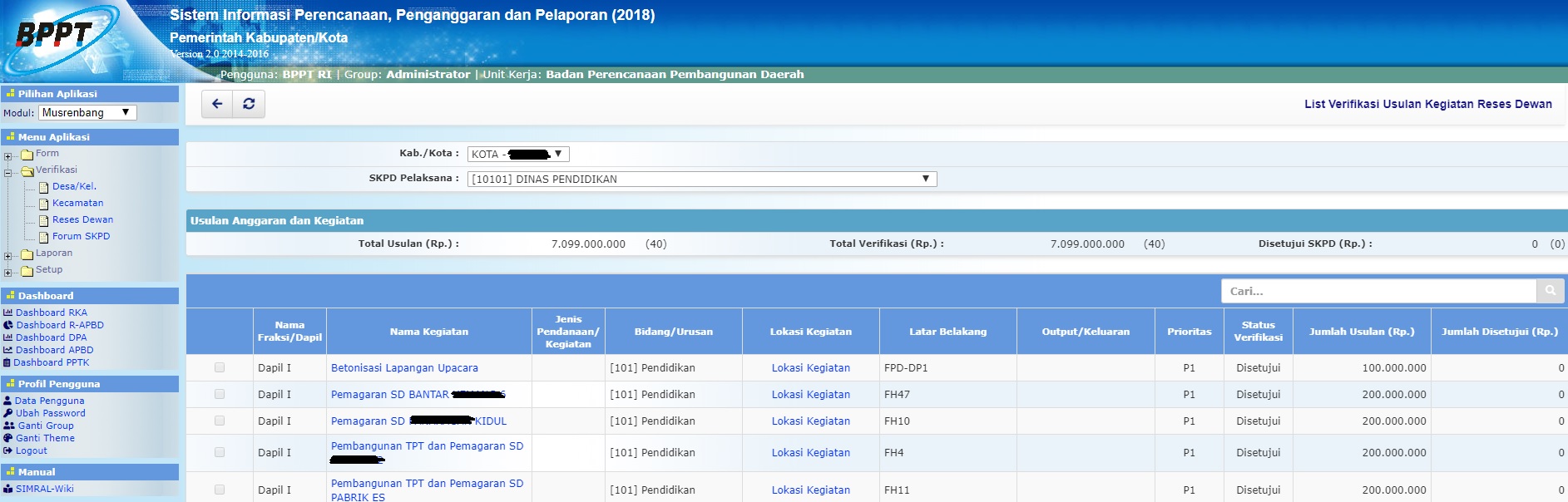The image size is (1568, 502).
Task: Tick checkbox for the FH4 row
Action: click(x=220, y=452)
